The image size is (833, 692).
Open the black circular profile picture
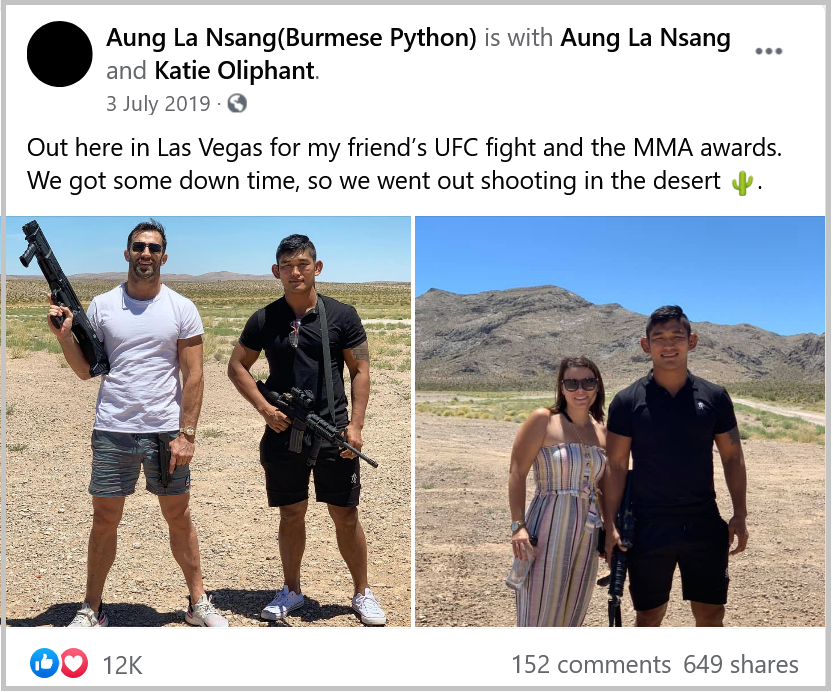coord(60,54)
